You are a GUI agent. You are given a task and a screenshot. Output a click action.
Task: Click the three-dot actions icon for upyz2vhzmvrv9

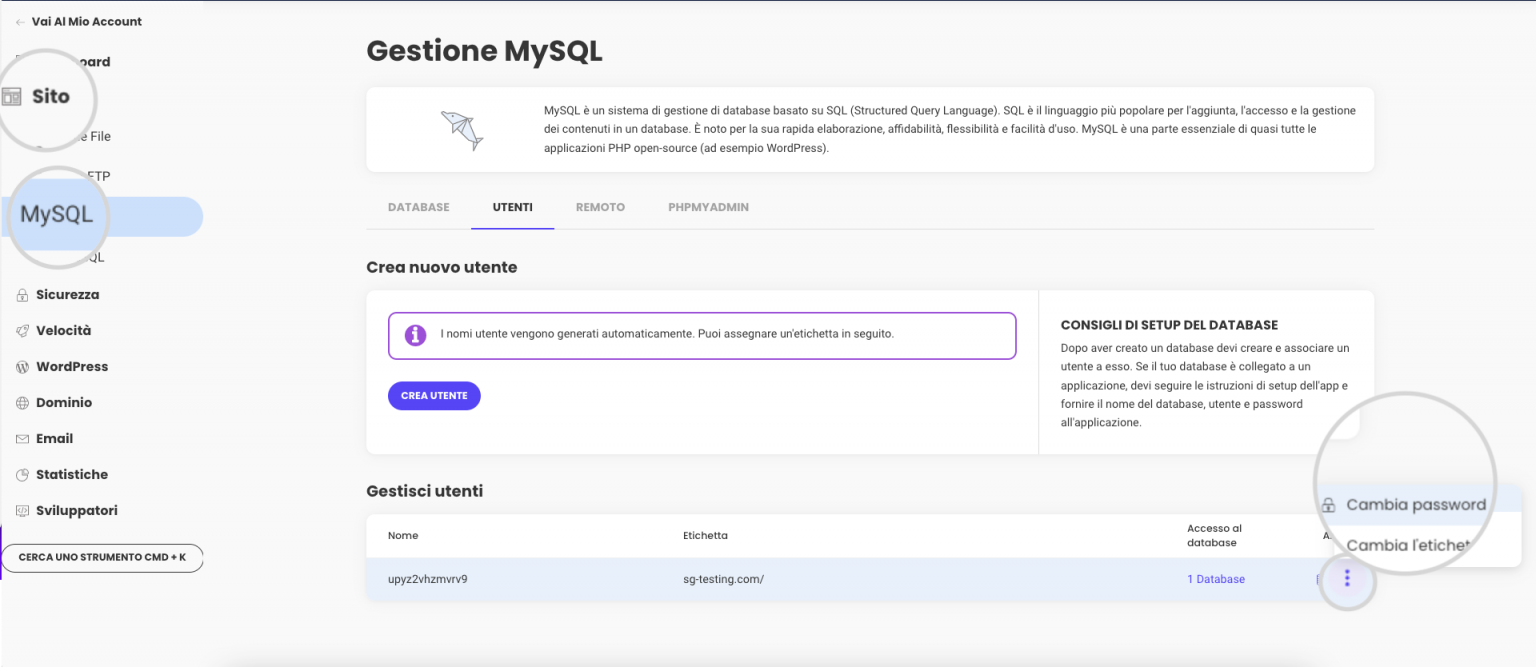[x=1347, y=578]
